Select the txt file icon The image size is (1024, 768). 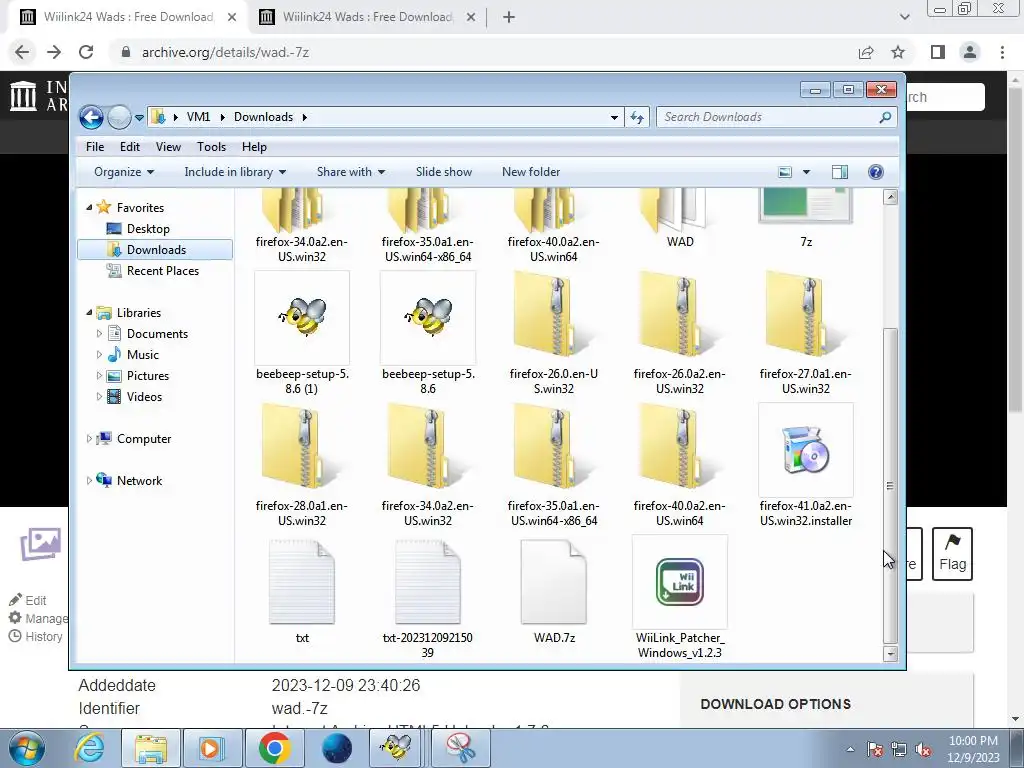(302, 582)
